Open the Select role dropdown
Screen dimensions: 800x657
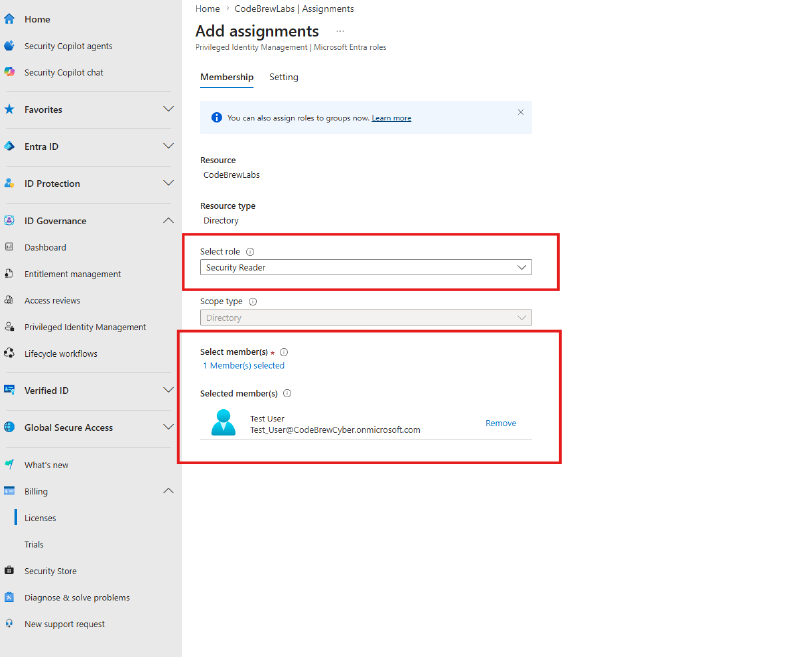366,267
